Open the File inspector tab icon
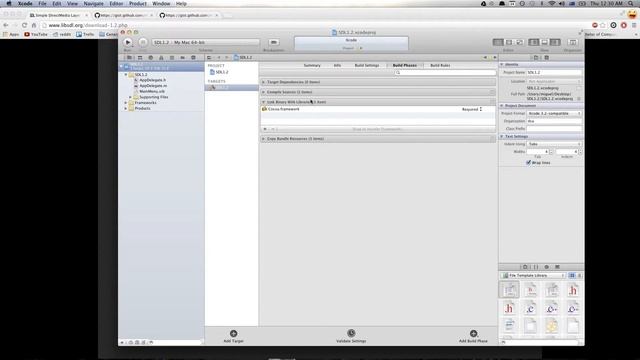 [536, 58]
